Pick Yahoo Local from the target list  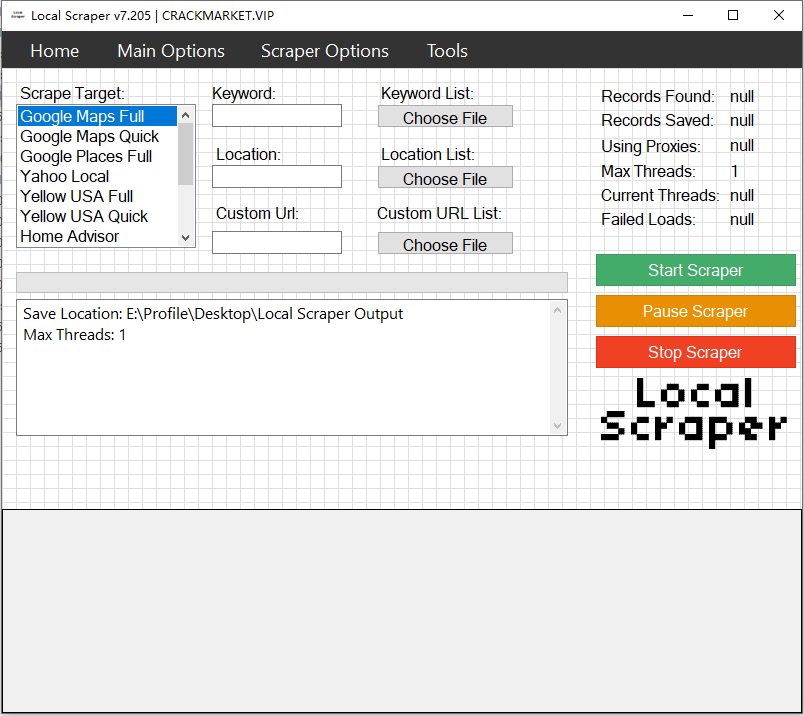point(97,176)
